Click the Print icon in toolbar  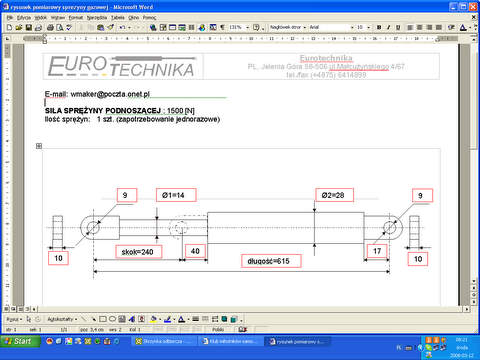[x=50, y=27]
